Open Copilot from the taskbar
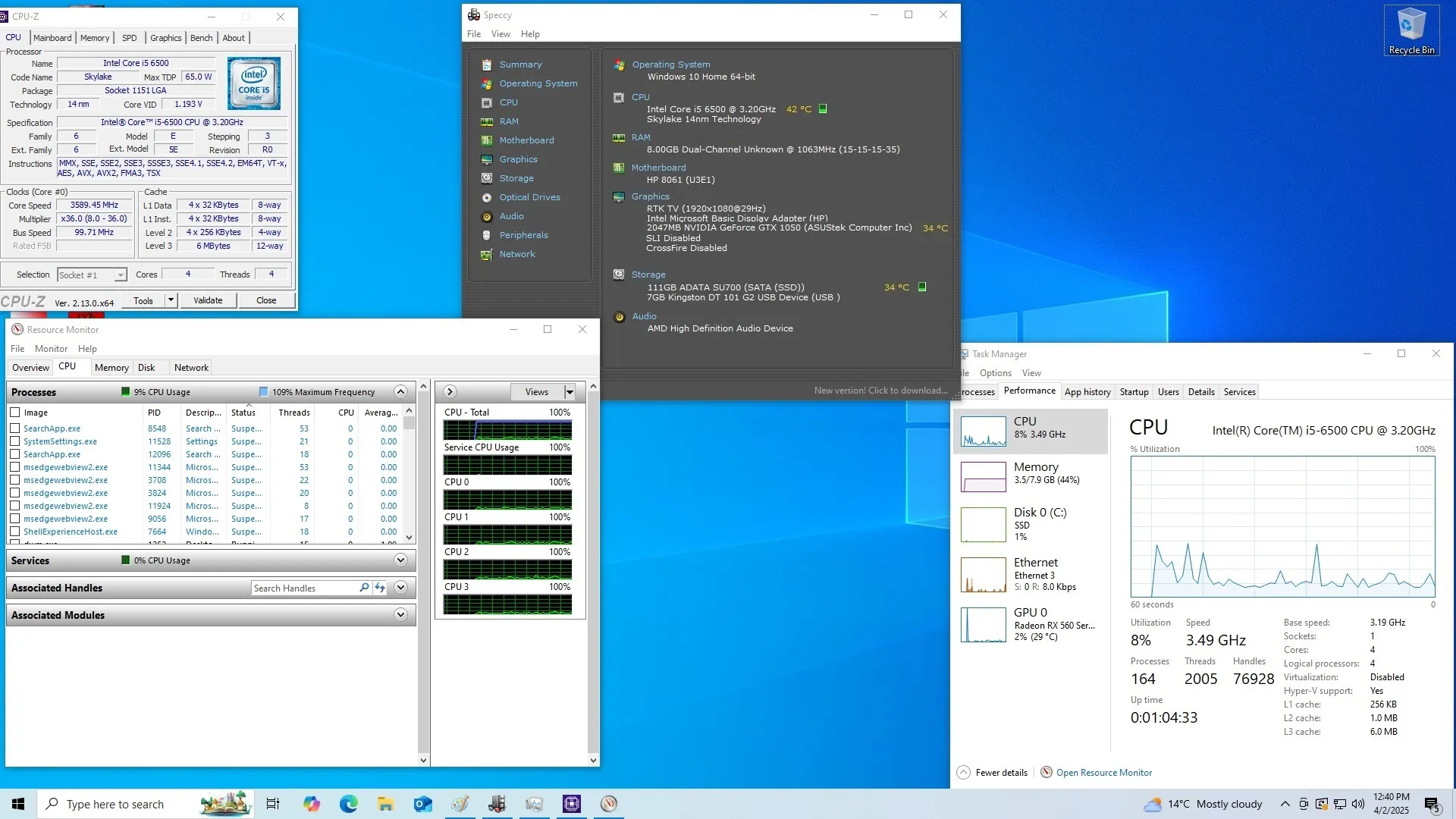 click(311, 804)
